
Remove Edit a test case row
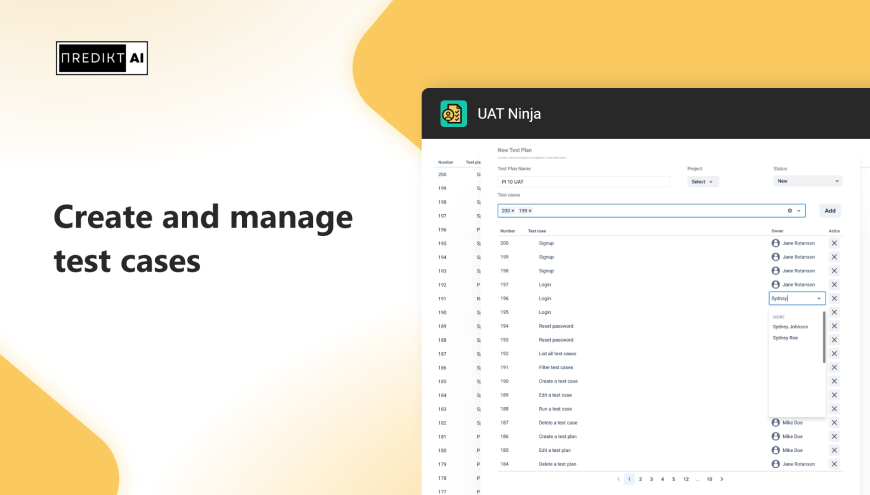(x=834, y=395)
